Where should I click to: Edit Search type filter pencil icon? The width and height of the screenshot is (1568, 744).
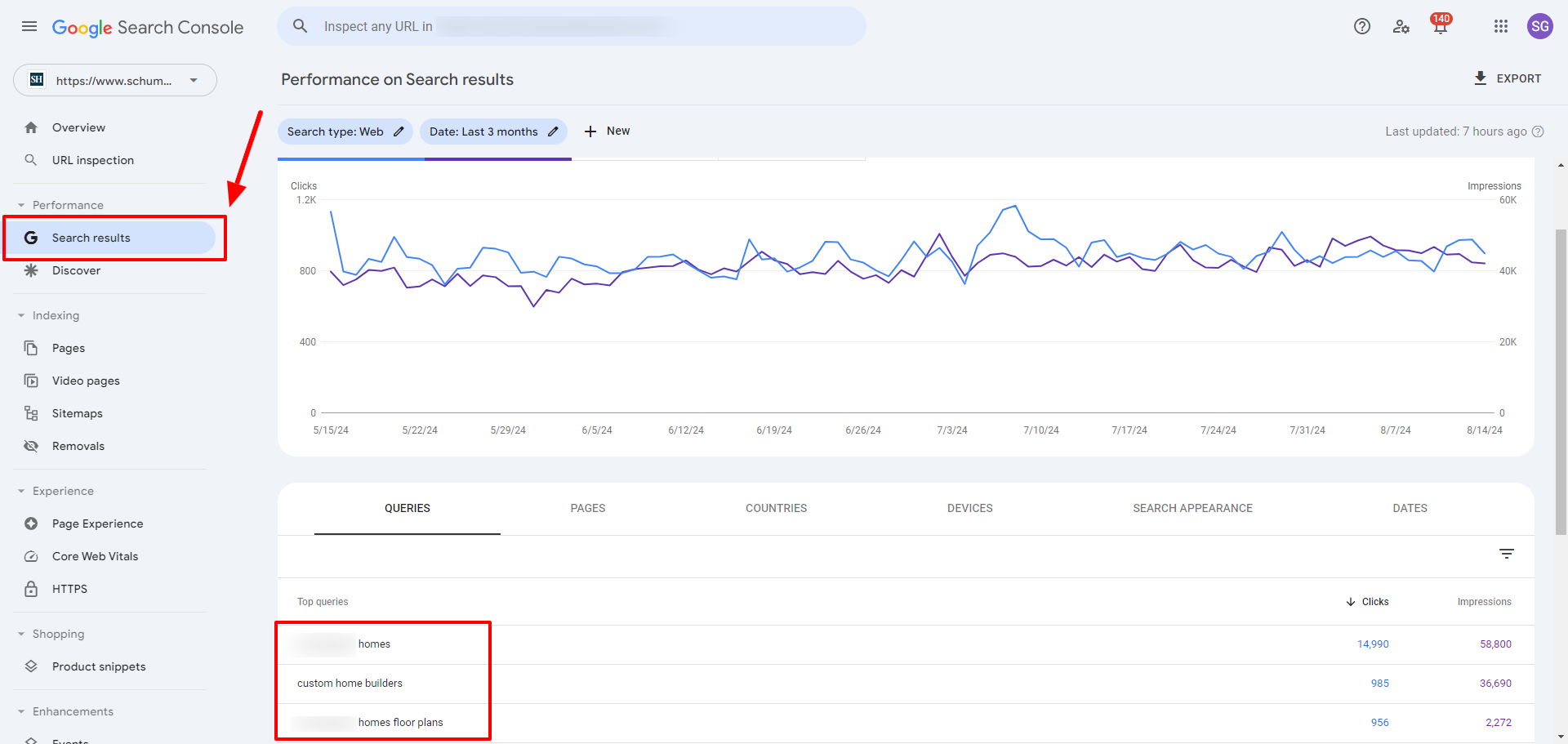click(x=399, y=131)
